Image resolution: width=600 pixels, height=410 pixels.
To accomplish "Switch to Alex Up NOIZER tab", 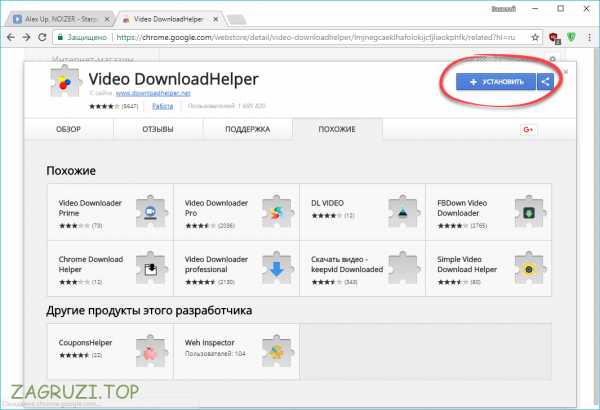I will 59,19.
